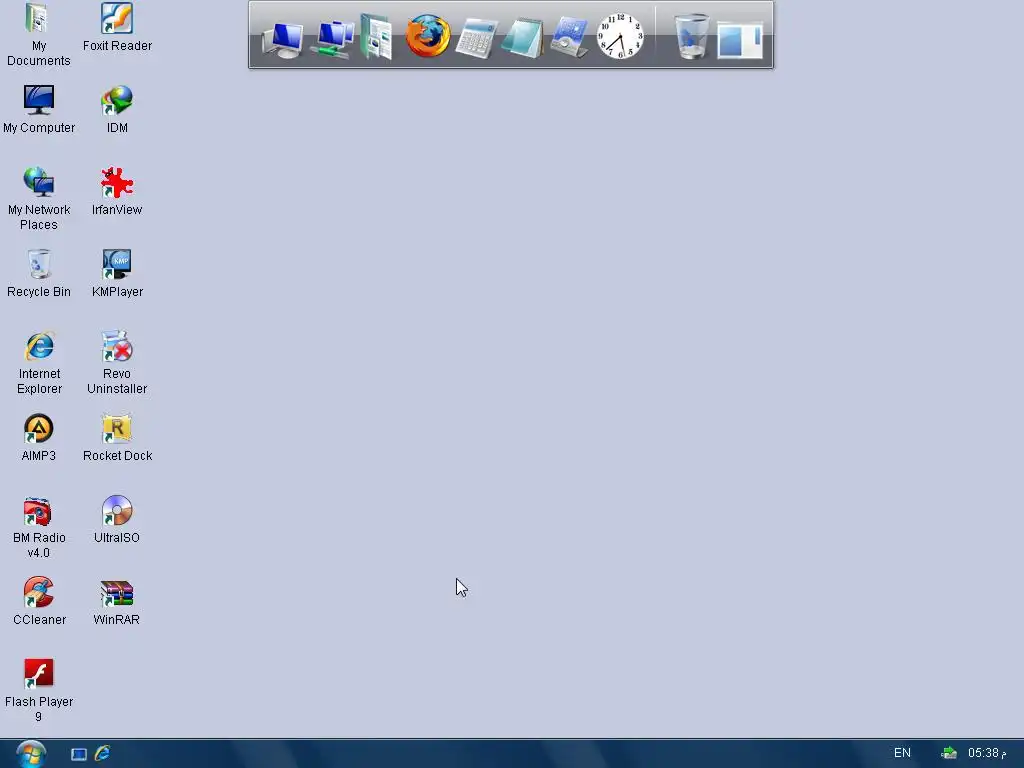Click the window panel icon in dock

(740, 40)
